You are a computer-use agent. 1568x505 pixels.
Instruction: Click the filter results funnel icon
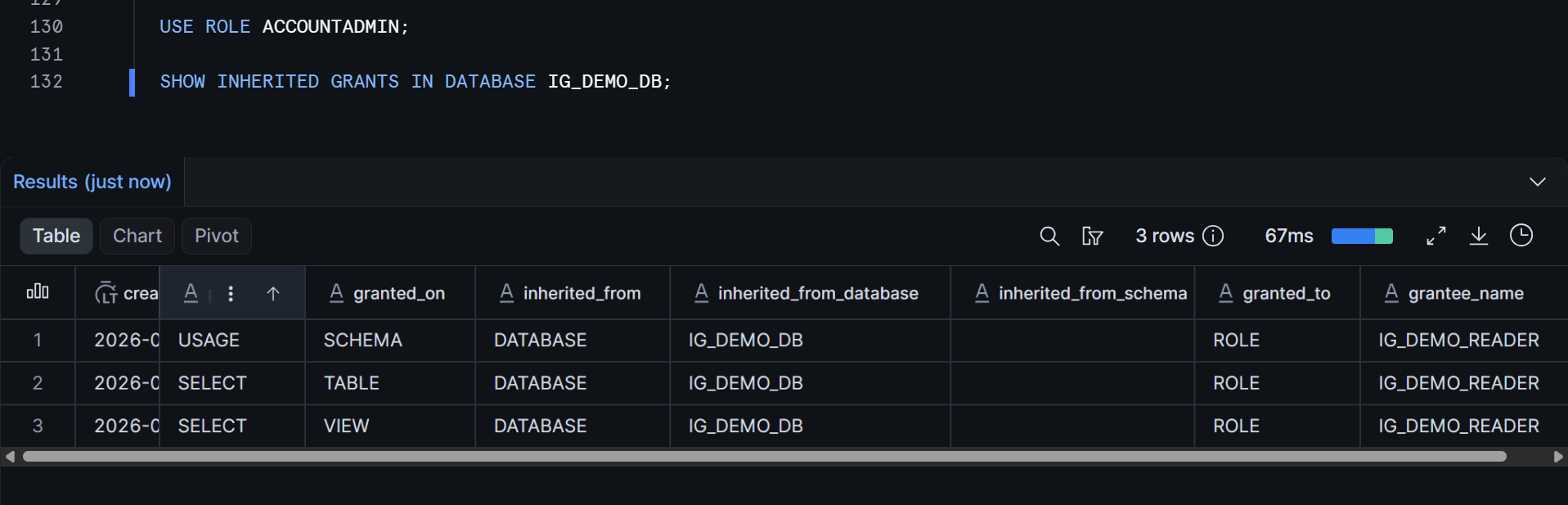coord(1092,237)
